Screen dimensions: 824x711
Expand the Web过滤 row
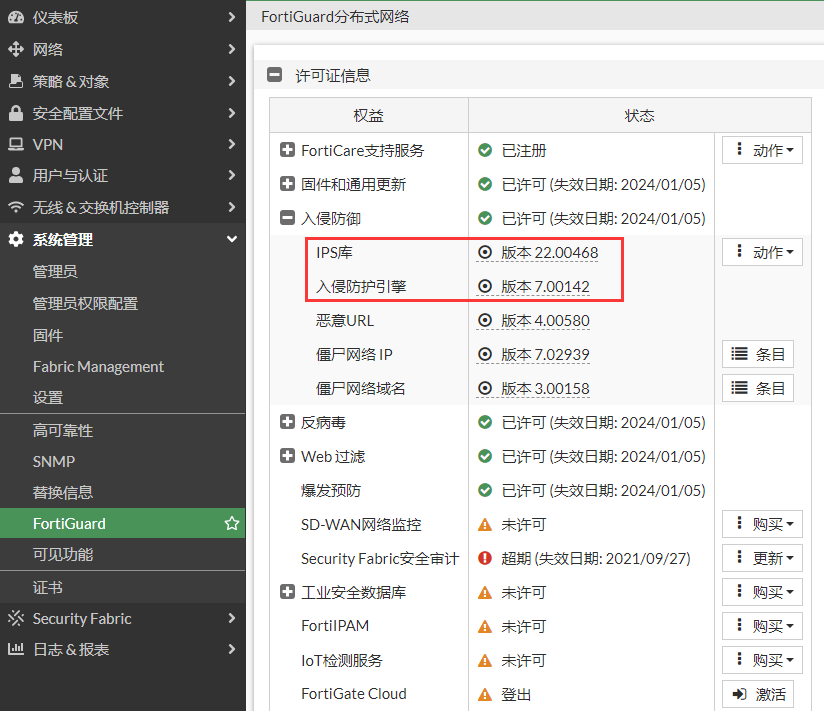[287, 456]
